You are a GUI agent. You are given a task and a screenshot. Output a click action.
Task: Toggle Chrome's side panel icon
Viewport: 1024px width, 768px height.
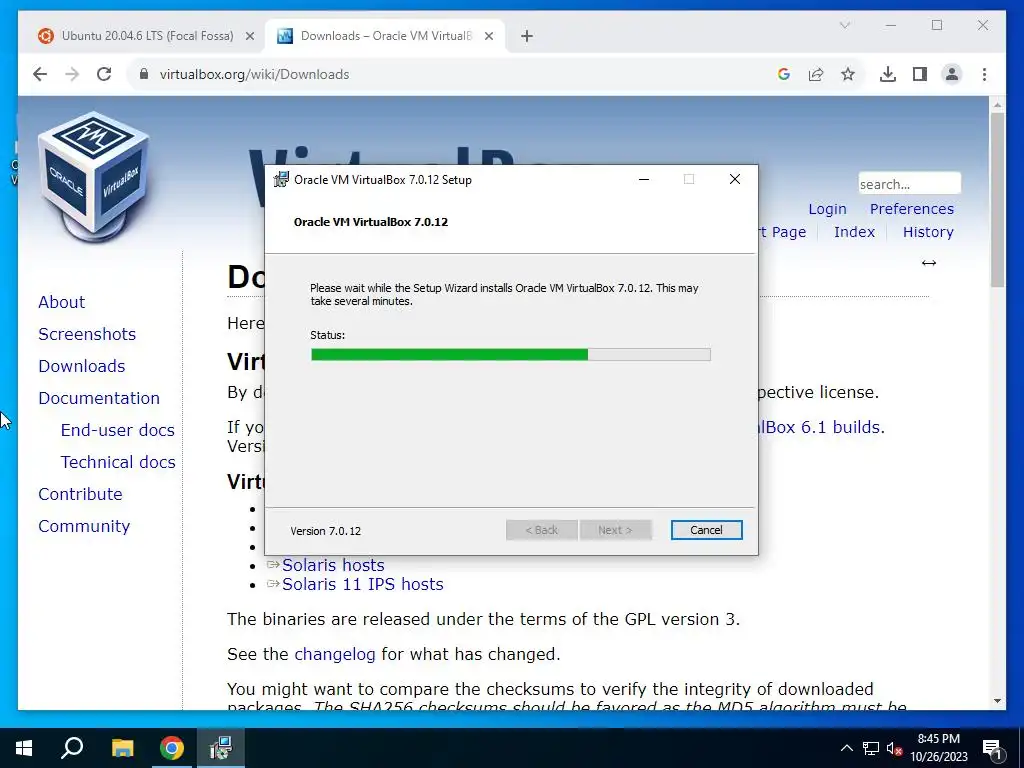(x=920, y=74)
